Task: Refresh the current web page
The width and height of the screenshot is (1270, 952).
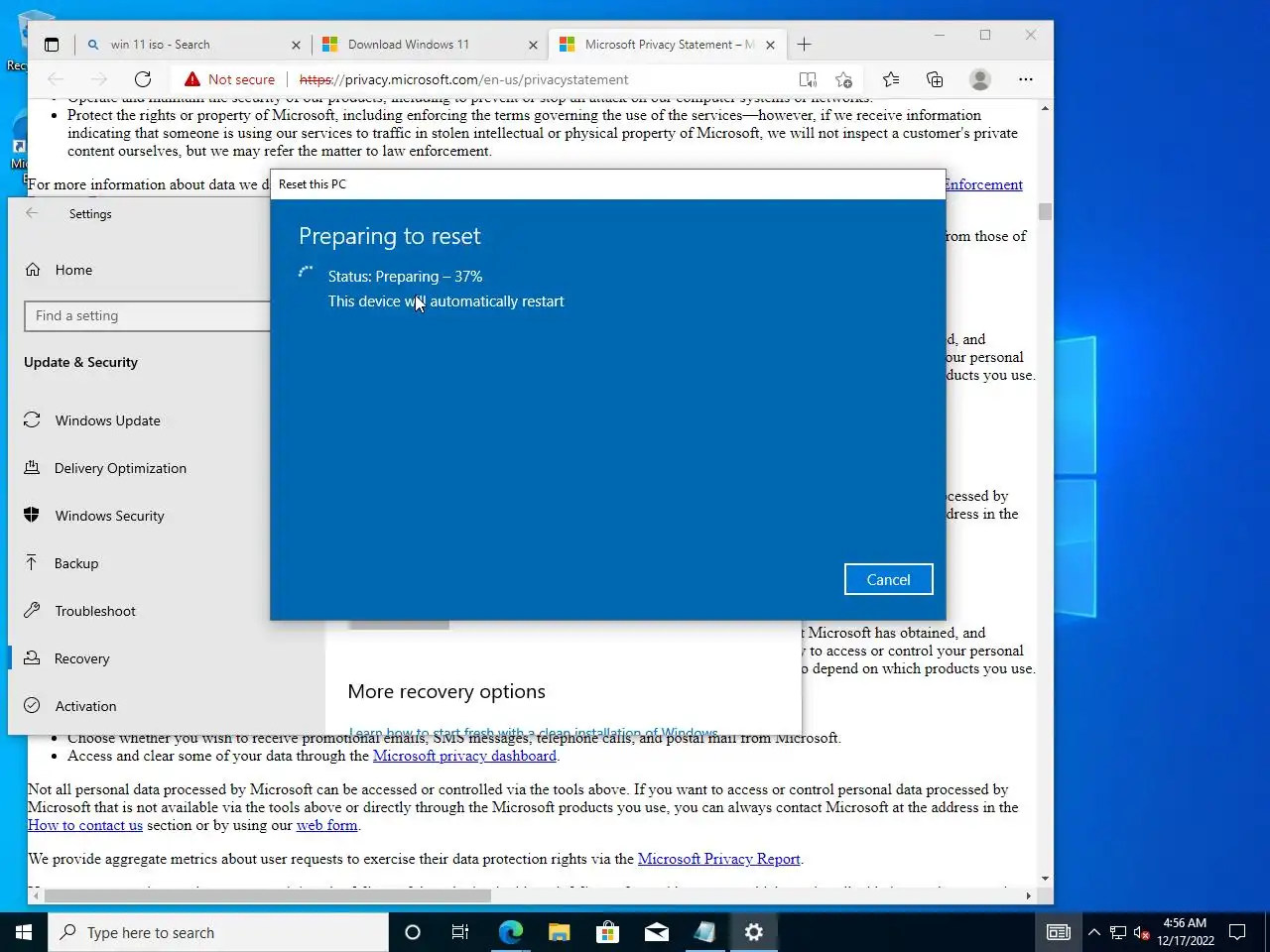Action: [143, 79]
